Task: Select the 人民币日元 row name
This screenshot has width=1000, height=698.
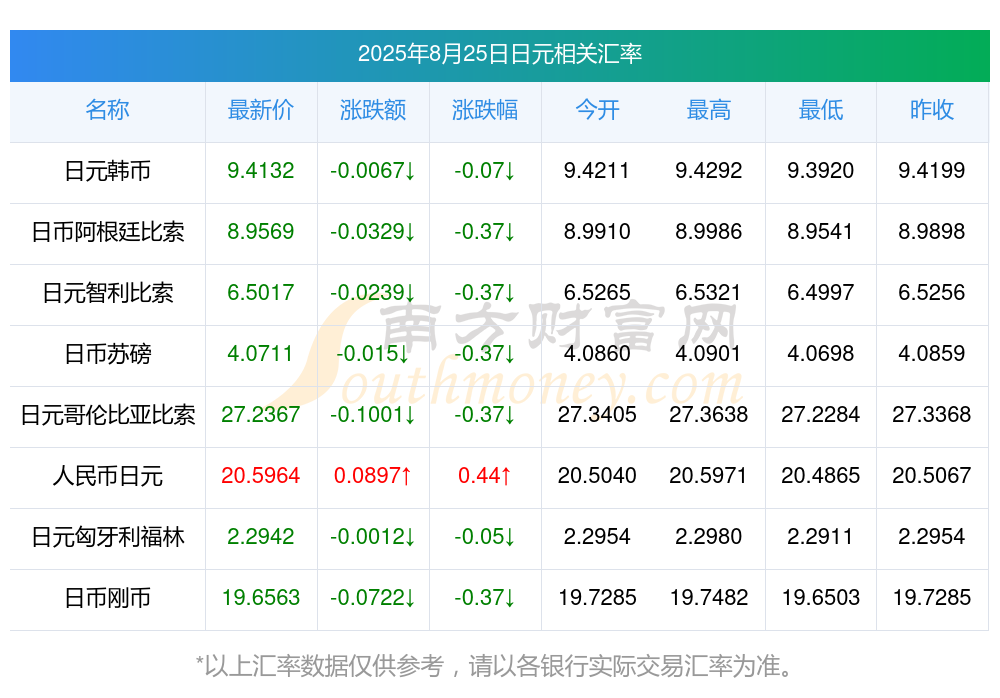Action: pyautogui.click(x=107, y=476)
